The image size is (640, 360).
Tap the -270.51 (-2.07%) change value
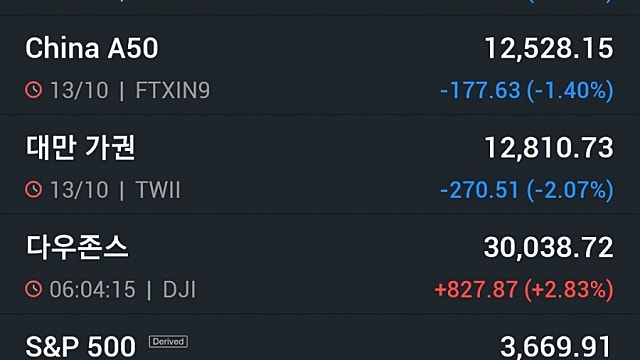click(x=527, y=190)
